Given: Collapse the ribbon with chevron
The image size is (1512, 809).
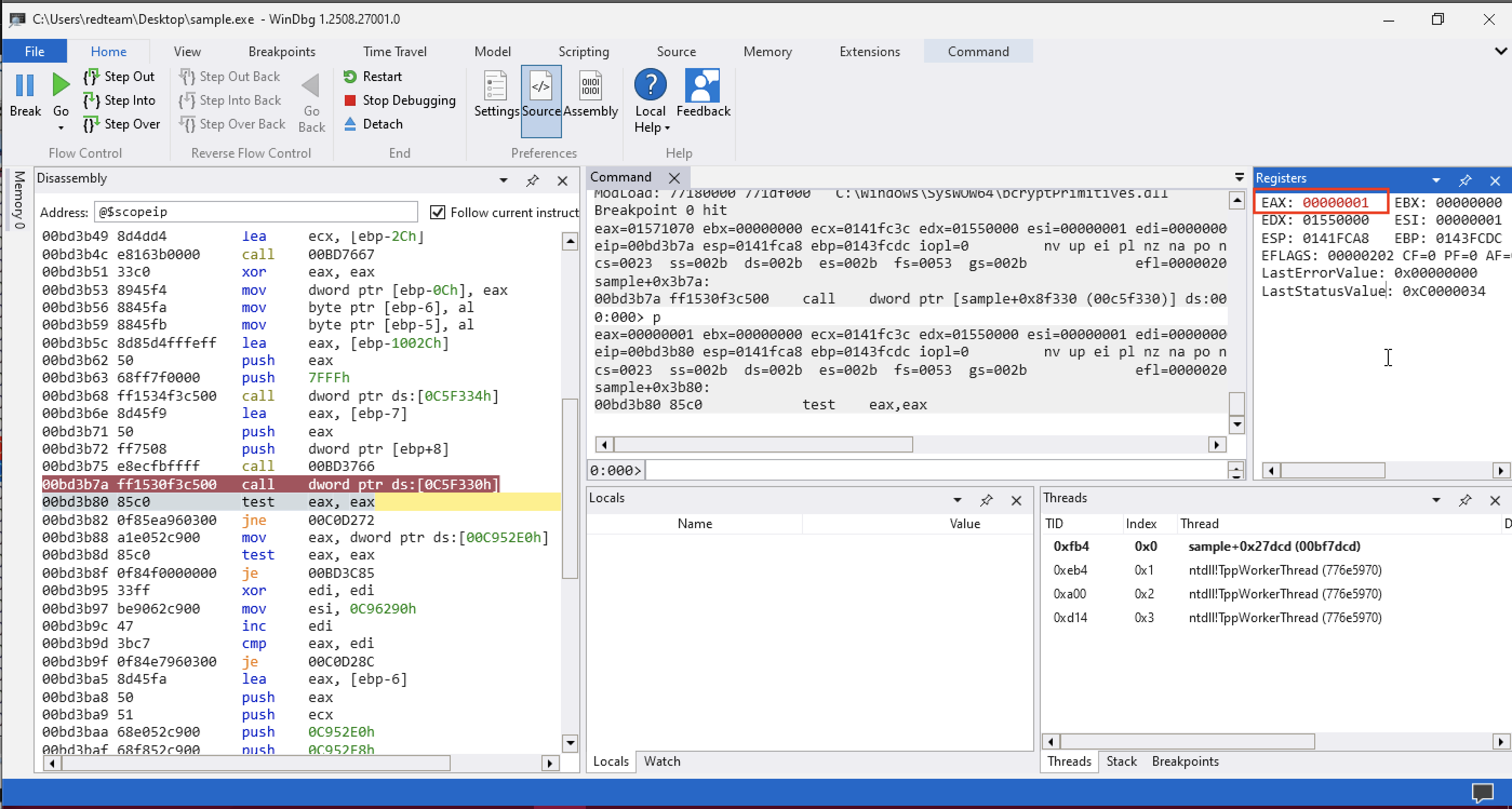Looking at the screenshot, I should pos(1500,52).
